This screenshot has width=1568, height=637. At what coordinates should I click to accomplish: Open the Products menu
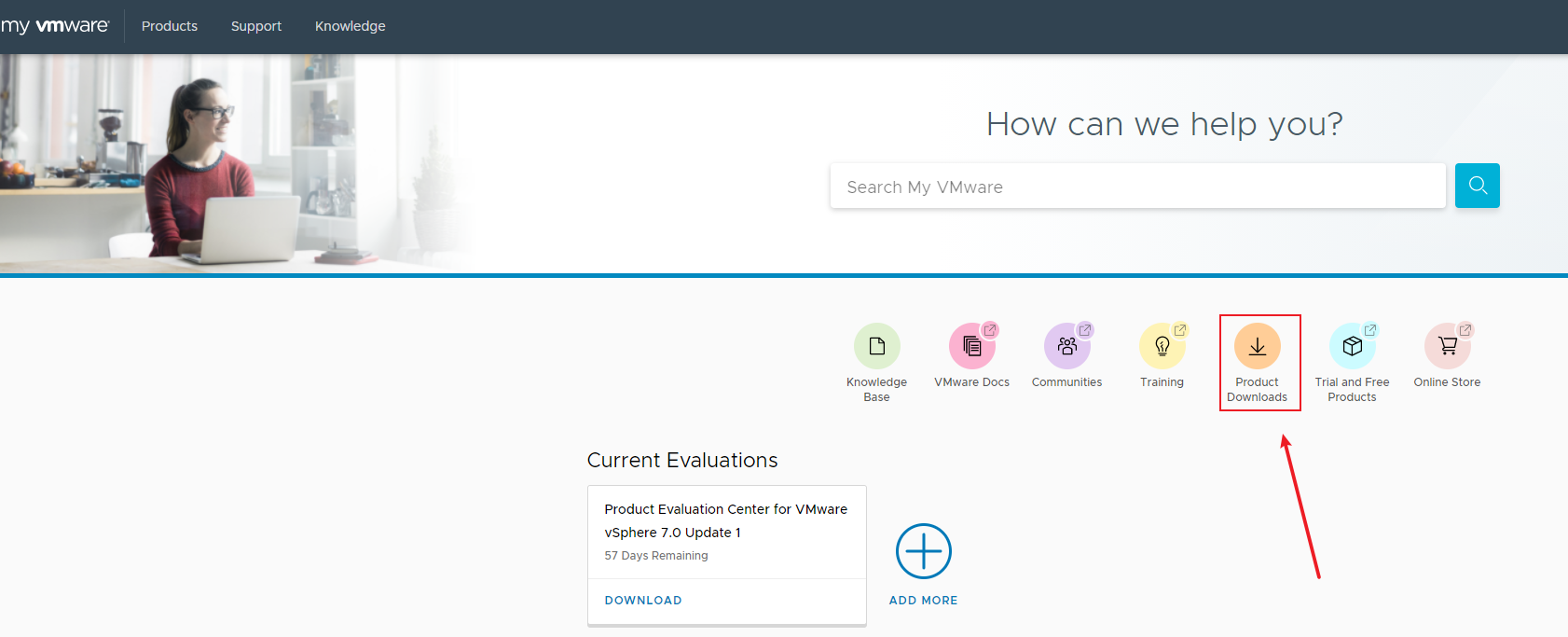pyautogui.click(x=170, y=26)
